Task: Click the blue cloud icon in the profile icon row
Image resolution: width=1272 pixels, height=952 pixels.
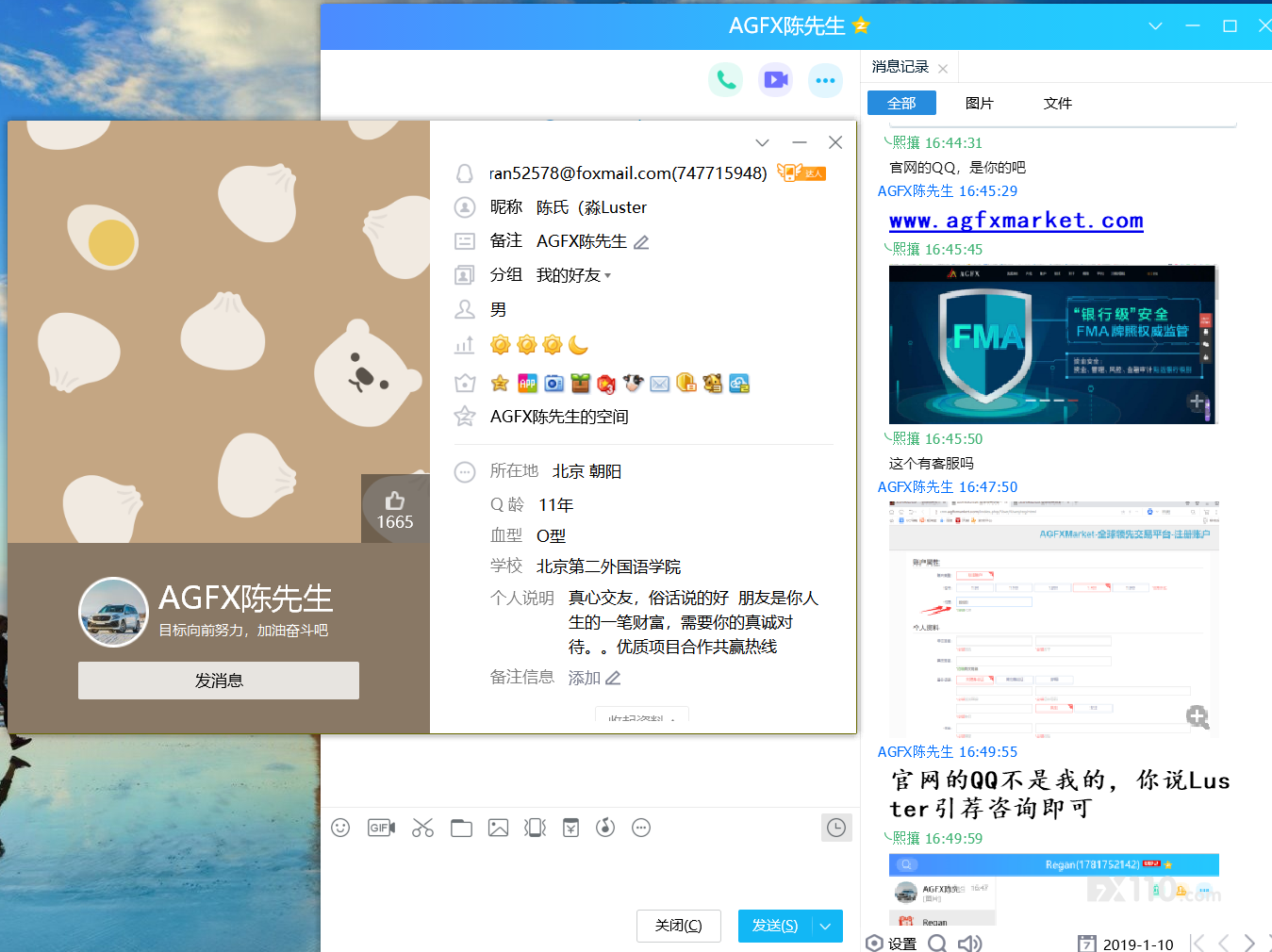Action: (x=739, y=384)
